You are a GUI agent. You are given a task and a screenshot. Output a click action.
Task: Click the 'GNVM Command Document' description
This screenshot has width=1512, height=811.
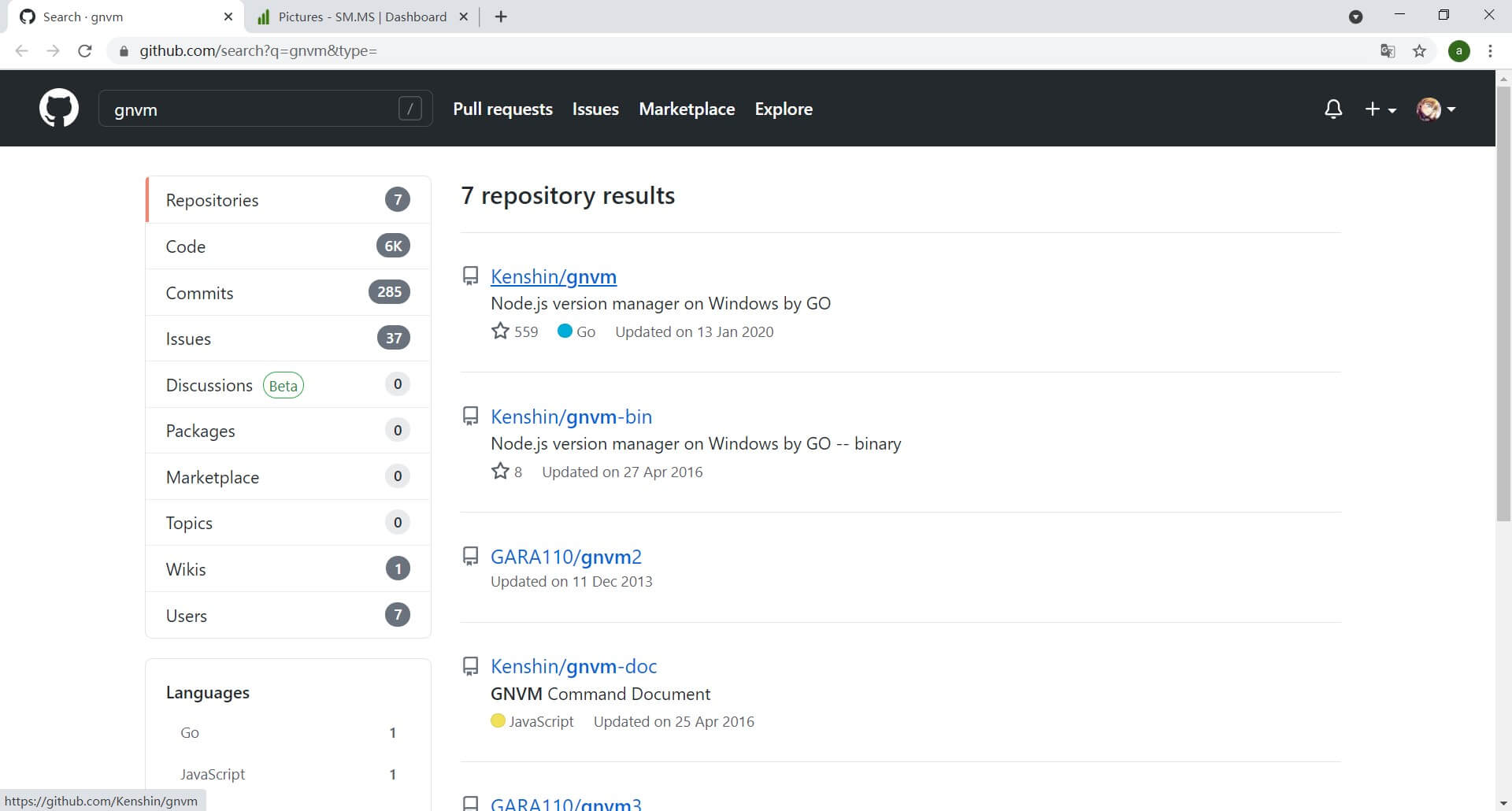coord(600,694)
